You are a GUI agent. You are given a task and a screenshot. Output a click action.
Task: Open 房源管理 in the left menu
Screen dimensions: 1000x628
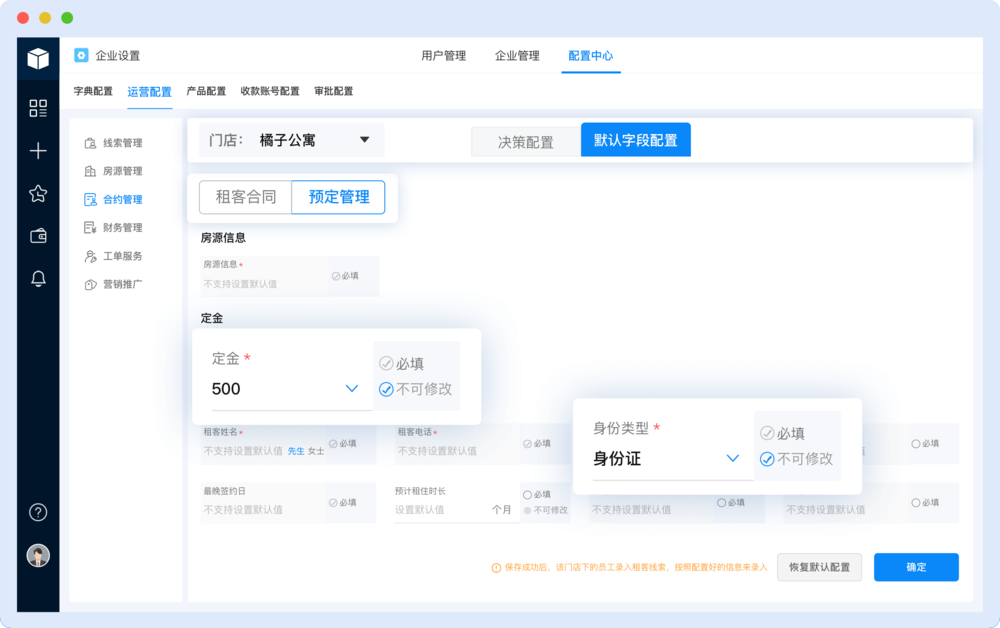pos(122,171)
